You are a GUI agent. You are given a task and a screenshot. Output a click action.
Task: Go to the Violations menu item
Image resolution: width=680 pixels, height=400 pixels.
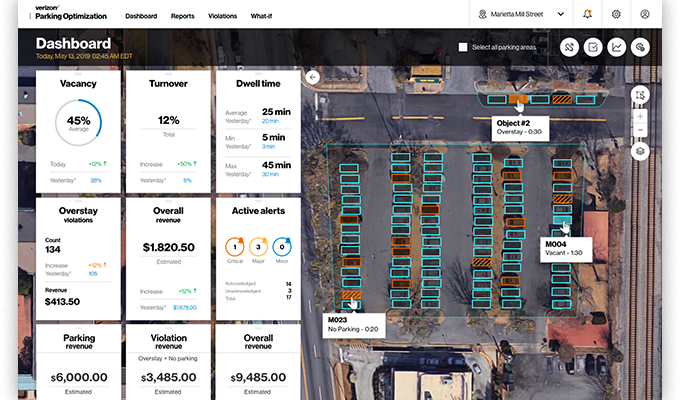point(222,16)
